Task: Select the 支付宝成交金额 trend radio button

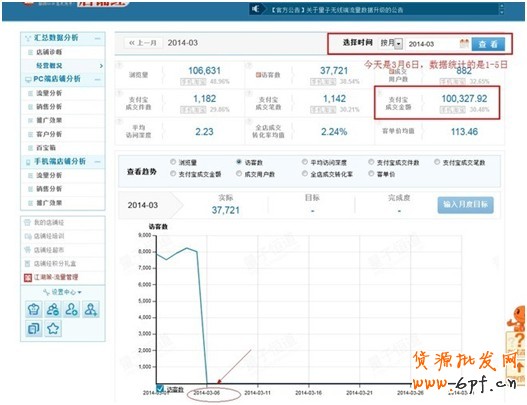Action: (x=173, y=173)
